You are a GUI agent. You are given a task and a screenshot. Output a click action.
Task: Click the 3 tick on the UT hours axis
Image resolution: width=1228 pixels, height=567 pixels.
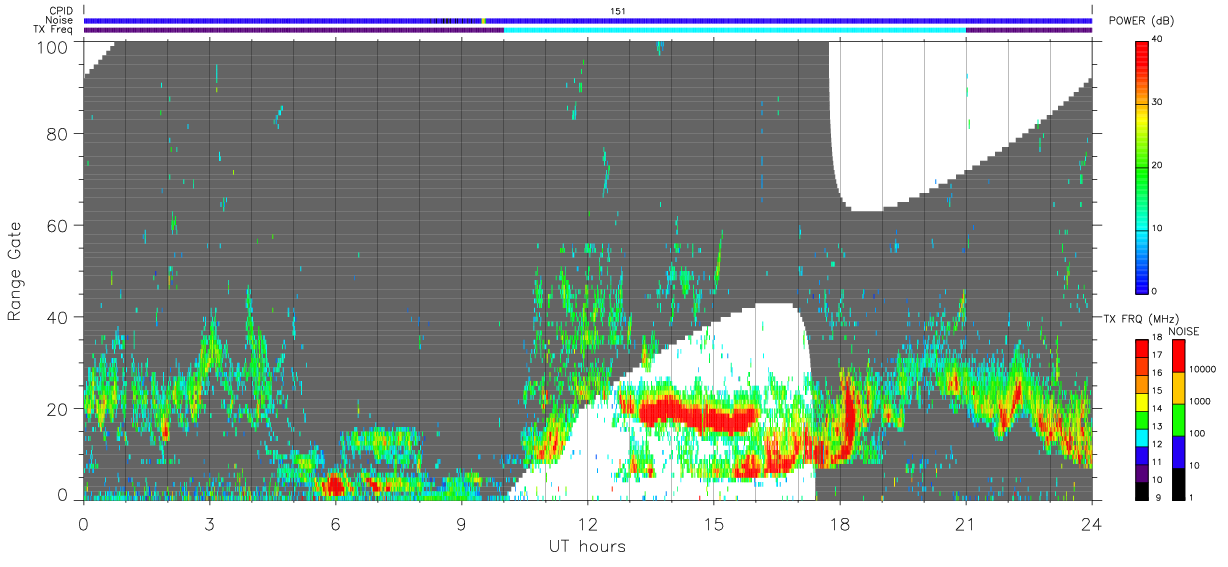coord(209,523)
